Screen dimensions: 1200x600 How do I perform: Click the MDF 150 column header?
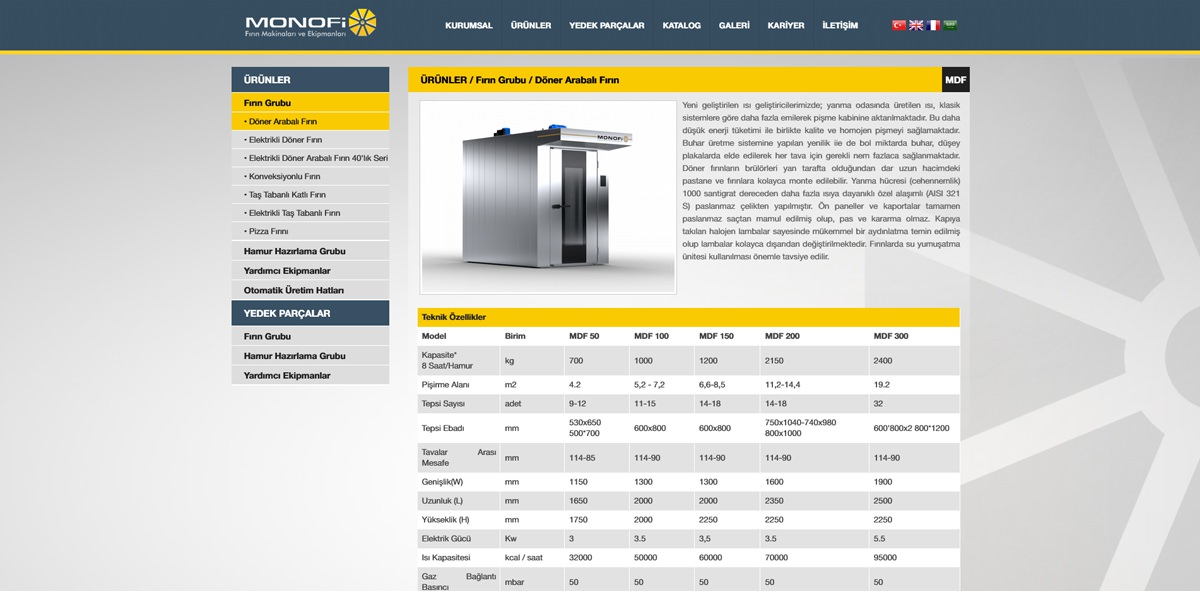[716, 336]
